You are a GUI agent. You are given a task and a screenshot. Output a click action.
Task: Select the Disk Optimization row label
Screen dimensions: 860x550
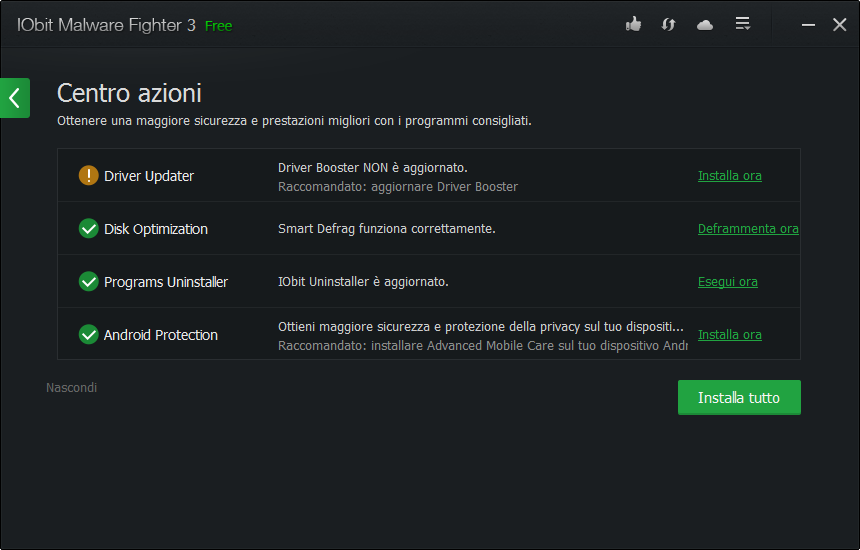point(156,229)
